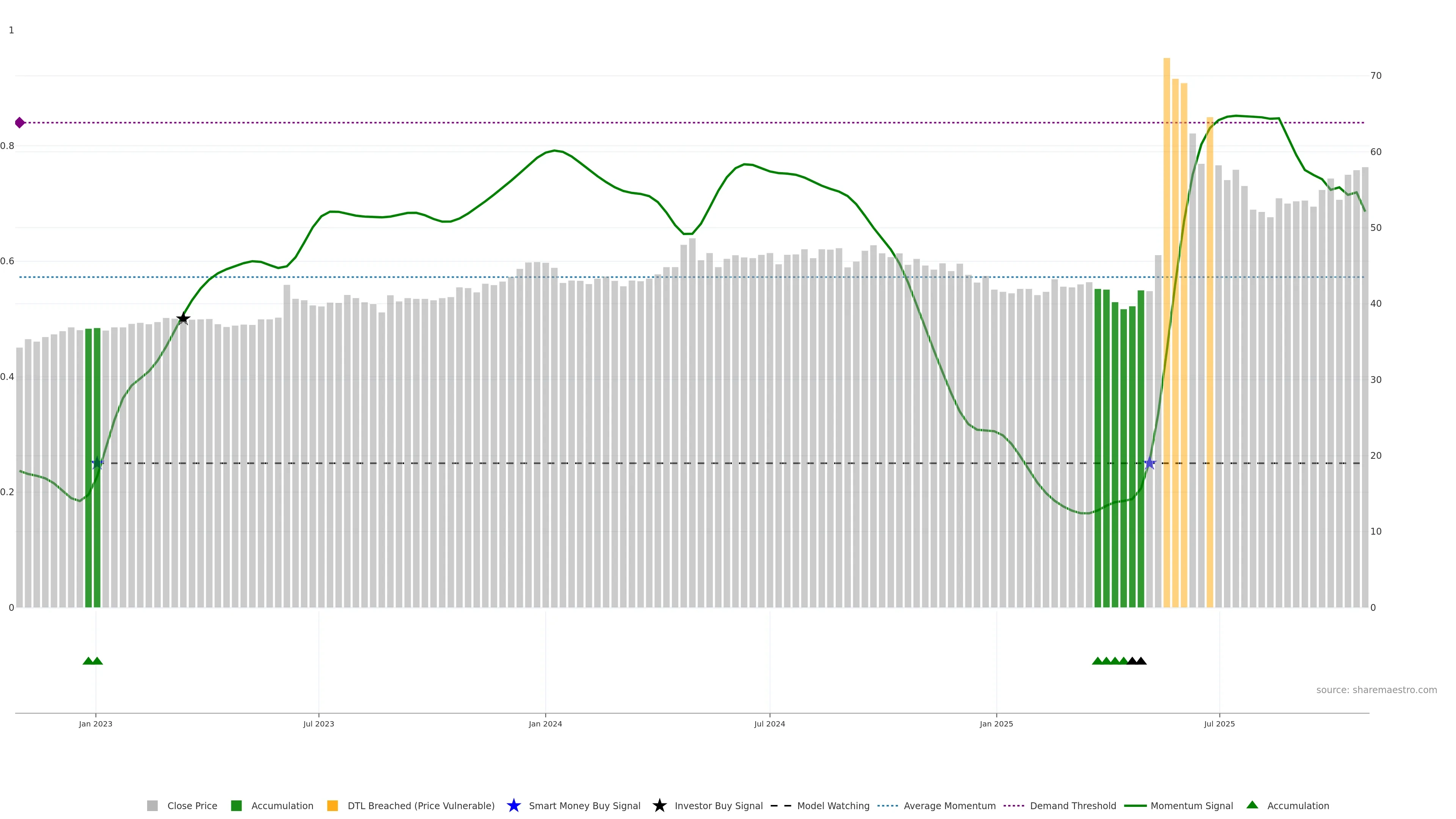Click blue Smart Money star in 2025

click(x=1149, y=463)
